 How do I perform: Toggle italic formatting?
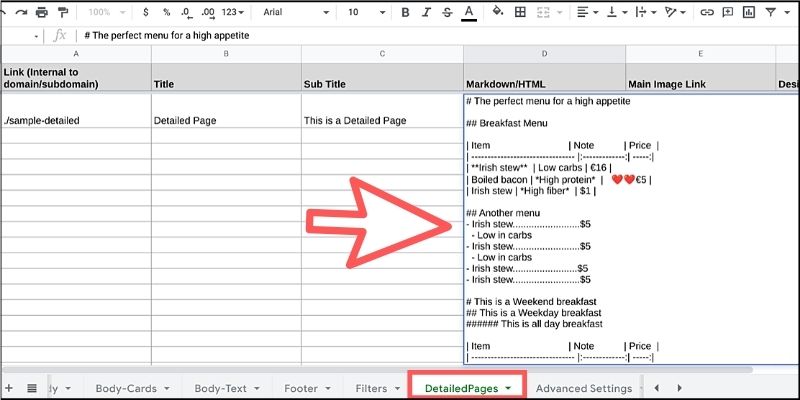coord(426,13)
